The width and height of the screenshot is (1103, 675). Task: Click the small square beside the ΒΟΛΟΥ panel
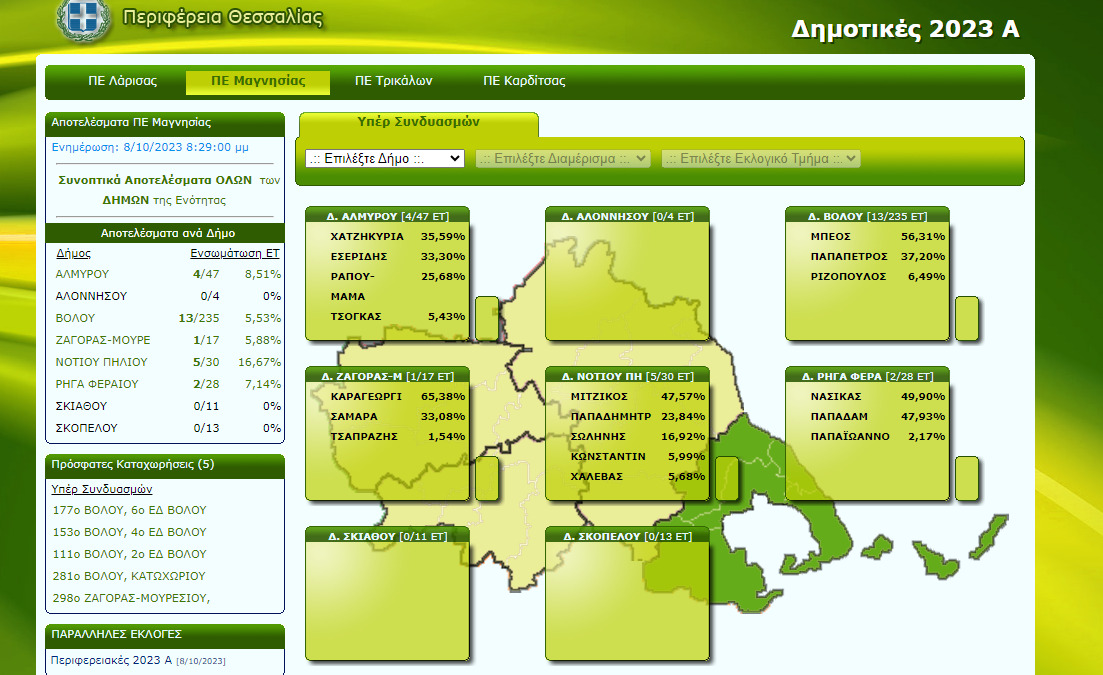pyautogui.click(x=967, y=318)
